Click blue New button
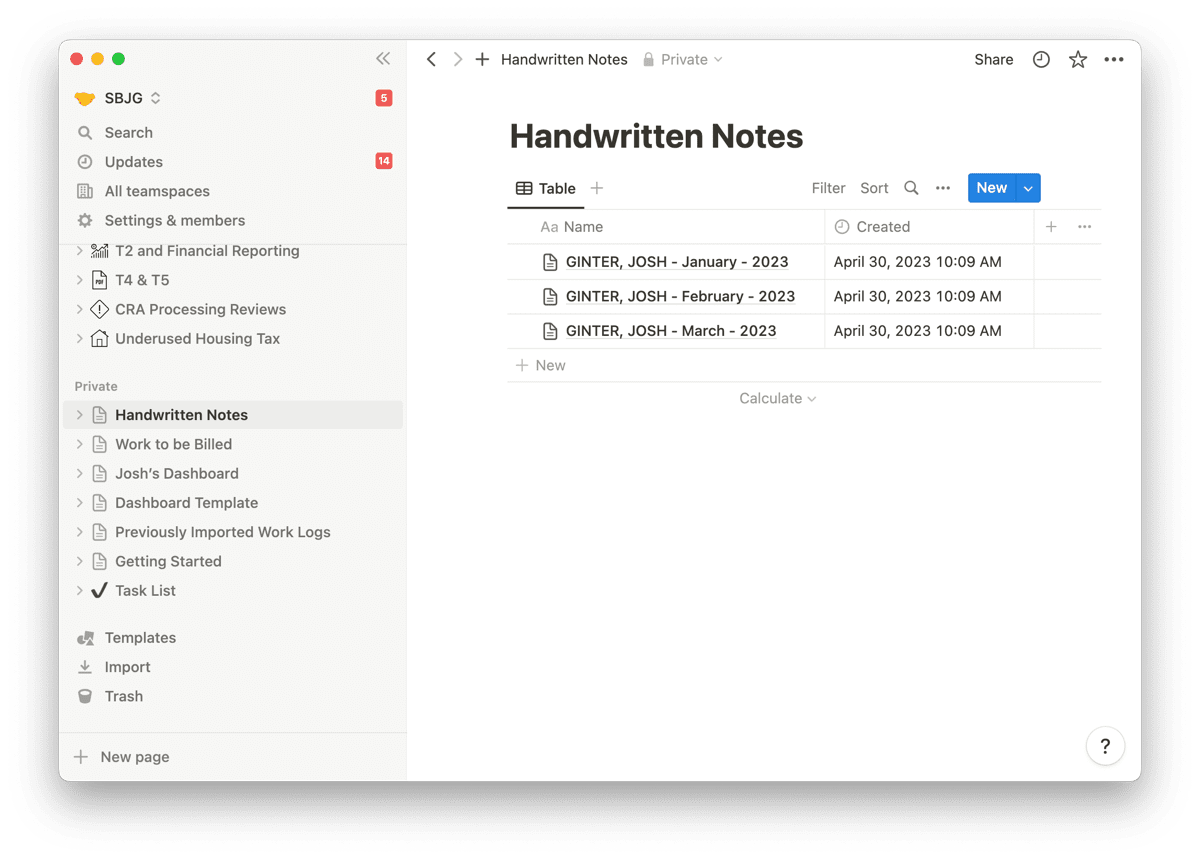The height and width of the screenshot is (859, 1200). pyautogui.click(x=991, y=188)
